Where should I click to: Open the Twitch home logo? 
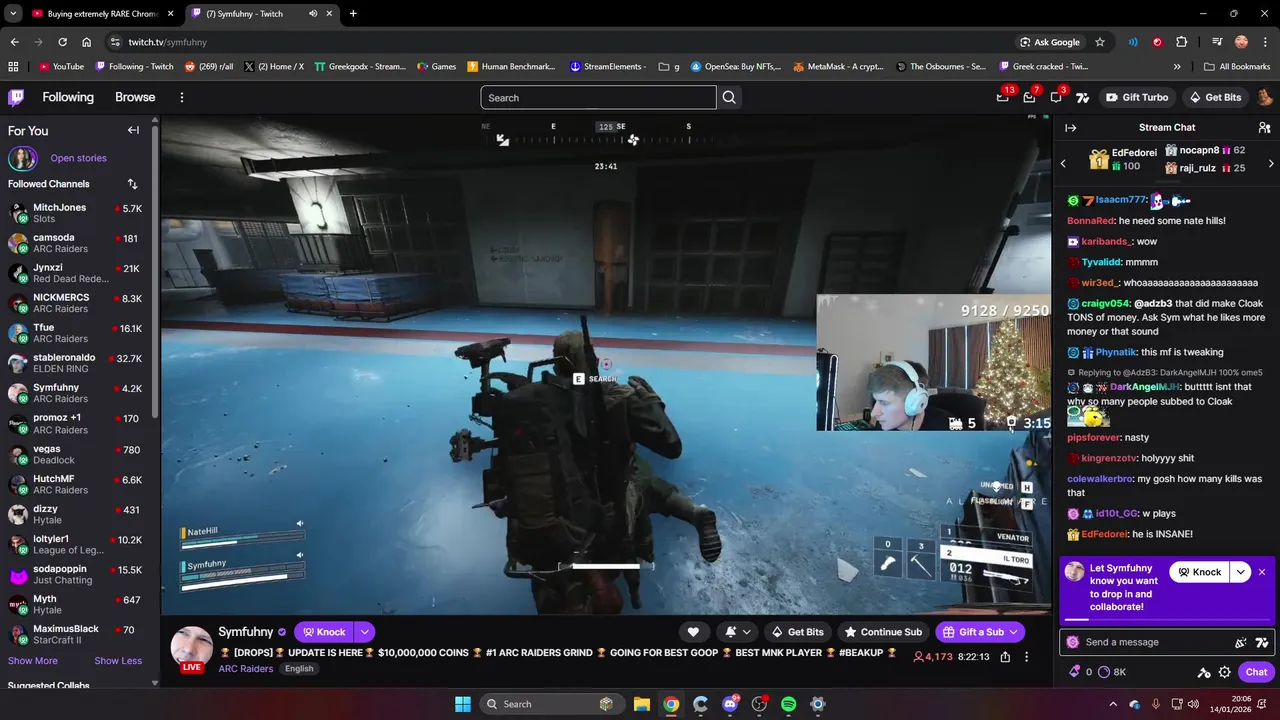[x=16, y=97]
